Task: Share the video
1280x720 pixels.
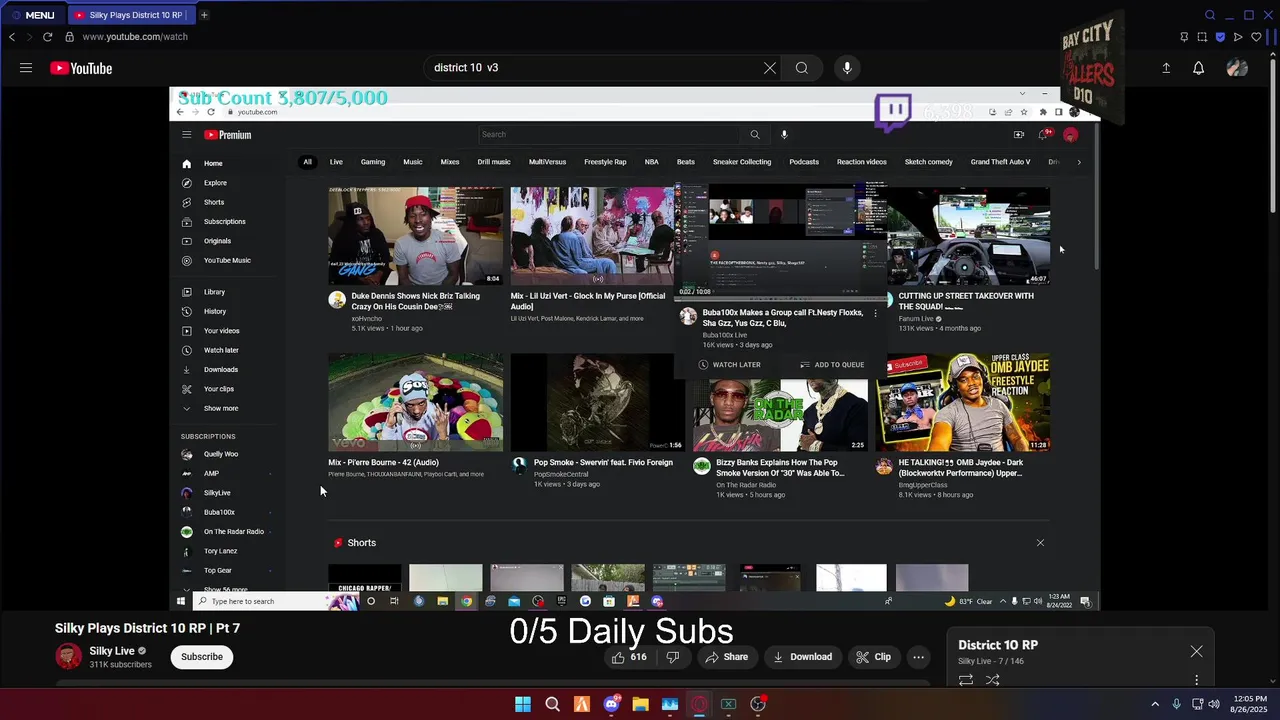Action: [x=727, y=657]
